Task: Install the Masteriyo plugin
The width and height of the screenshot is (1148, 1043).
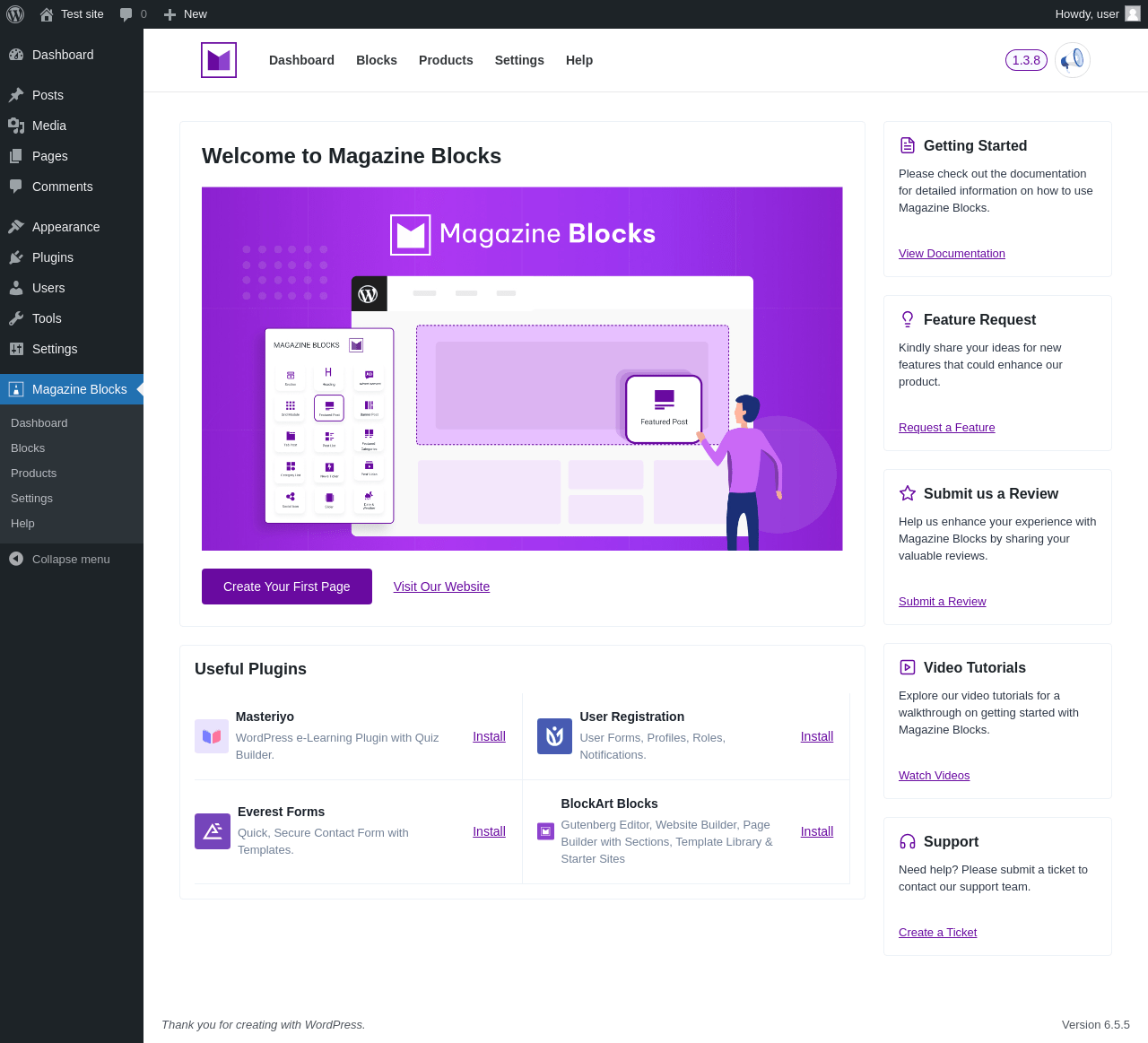Action: click(x=489, y=736)
